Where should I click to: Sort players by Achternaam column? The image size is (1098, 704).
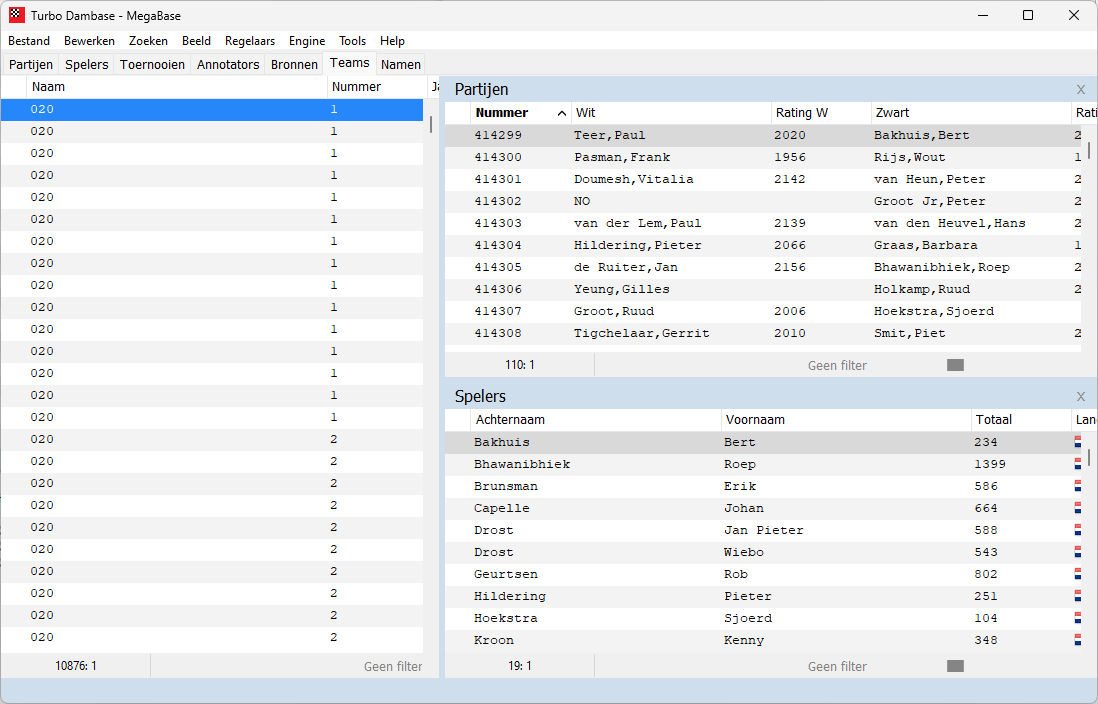[596, 420]
